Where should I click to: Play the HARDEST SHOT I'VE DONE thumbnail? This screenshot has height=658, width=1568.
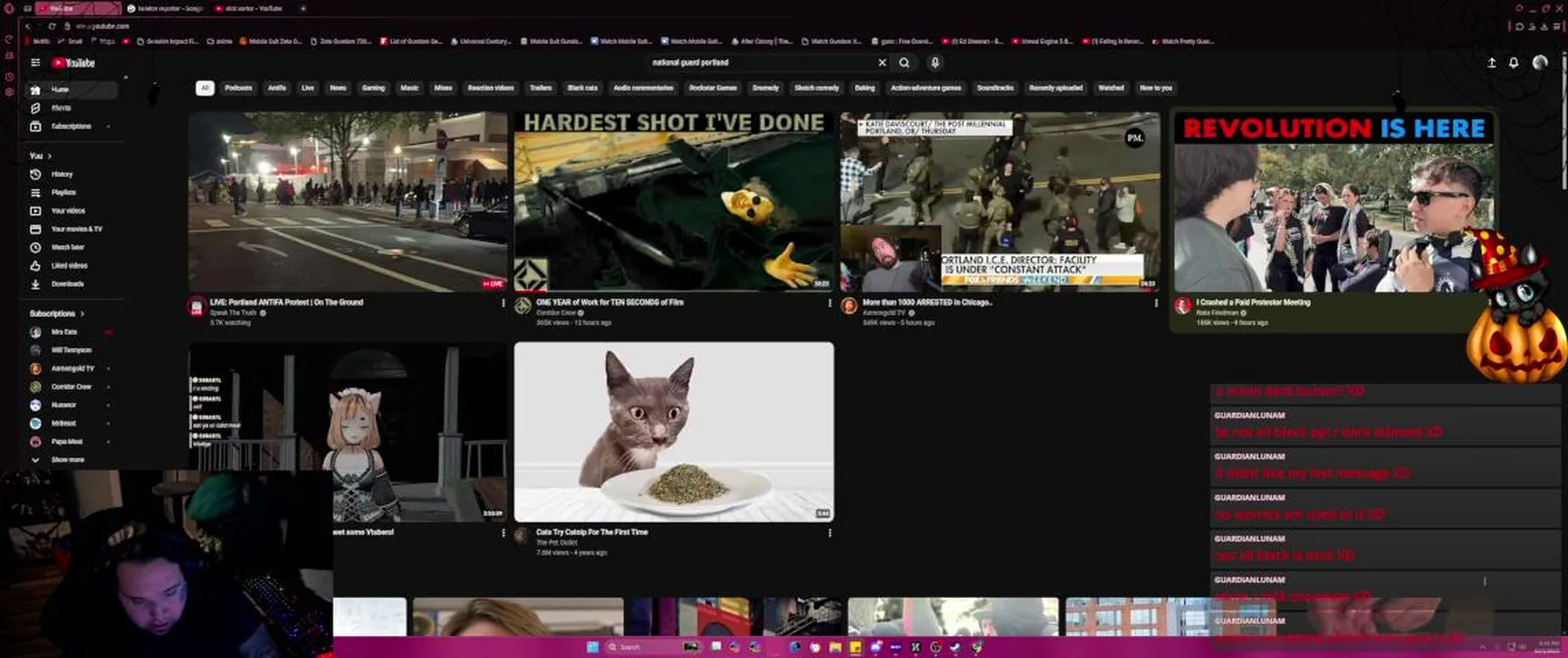coord(673,202)
